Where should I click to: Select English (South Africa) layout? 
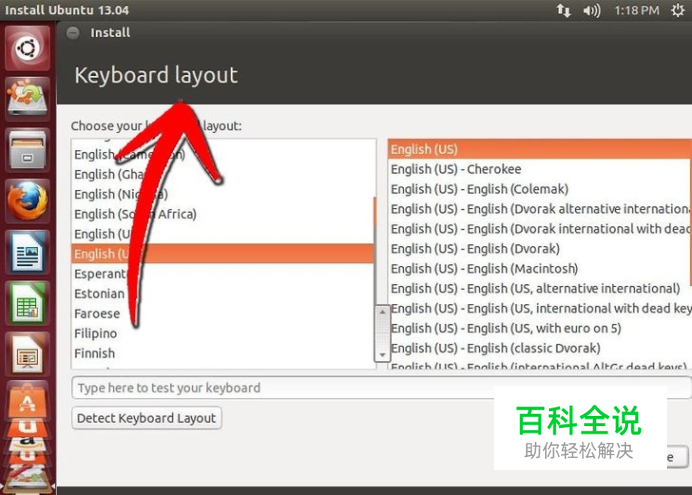coord(222,214)
